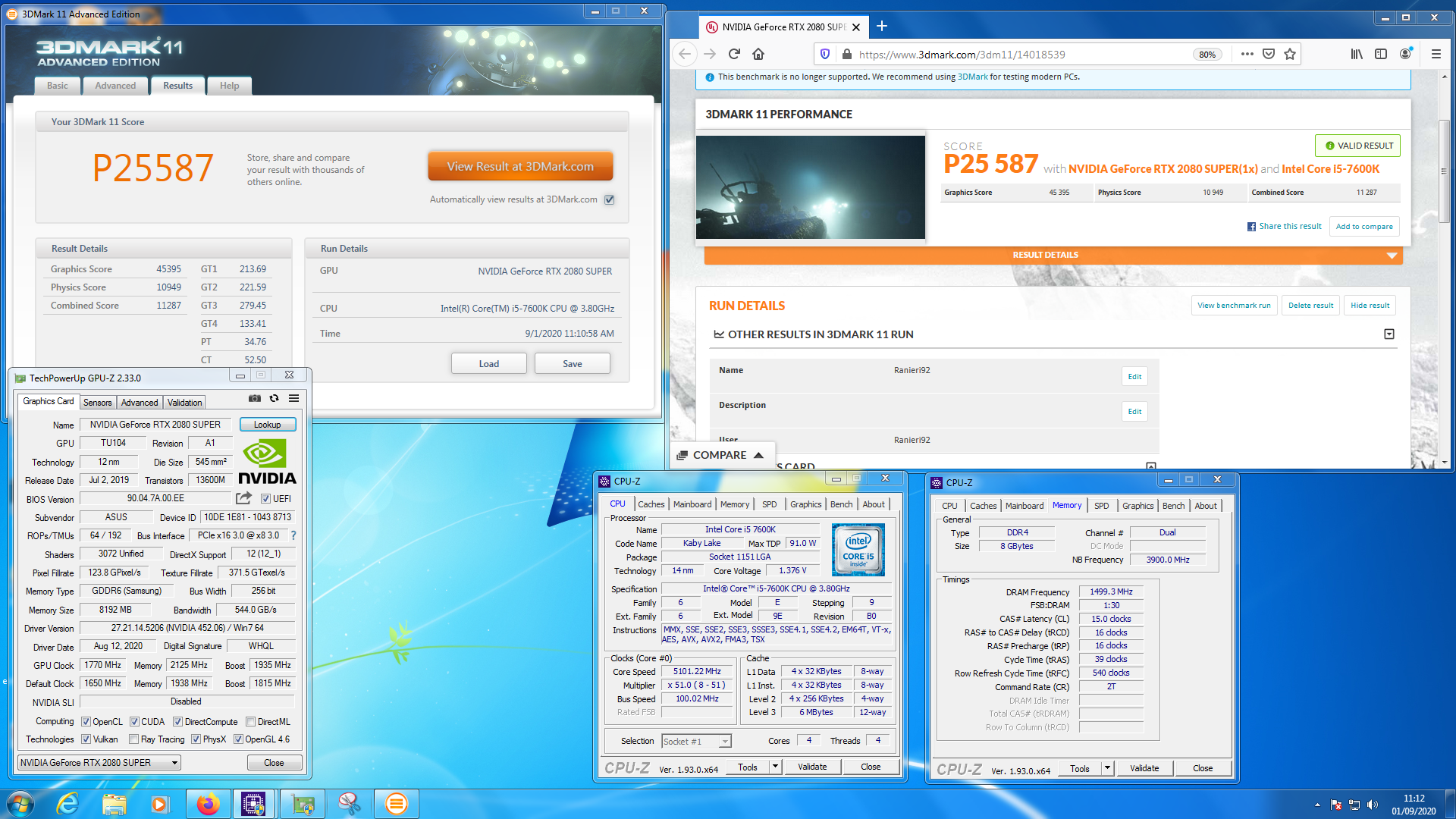This screenshot has height=819, width=1456.
Task: Click the 3DMark link in the notice
Action: [x=972, y=77]
